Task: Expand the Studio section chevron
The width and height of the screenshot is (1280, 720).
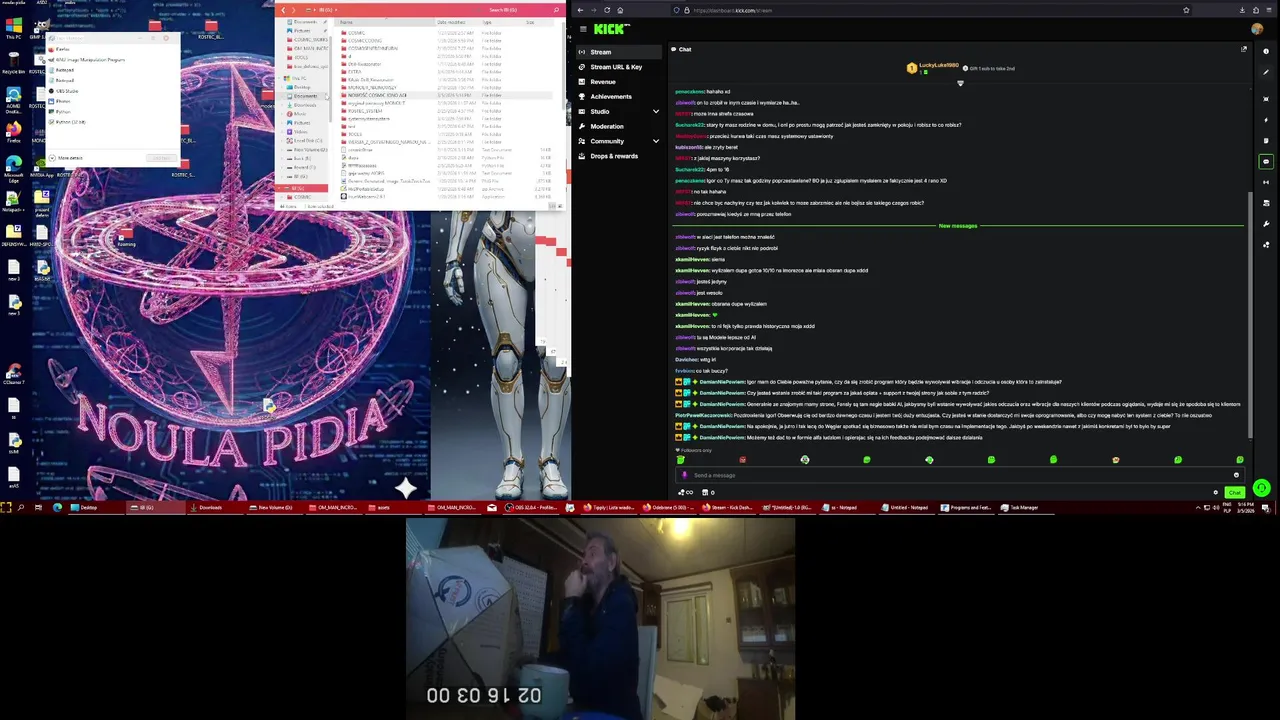Action: coord(656,112)
